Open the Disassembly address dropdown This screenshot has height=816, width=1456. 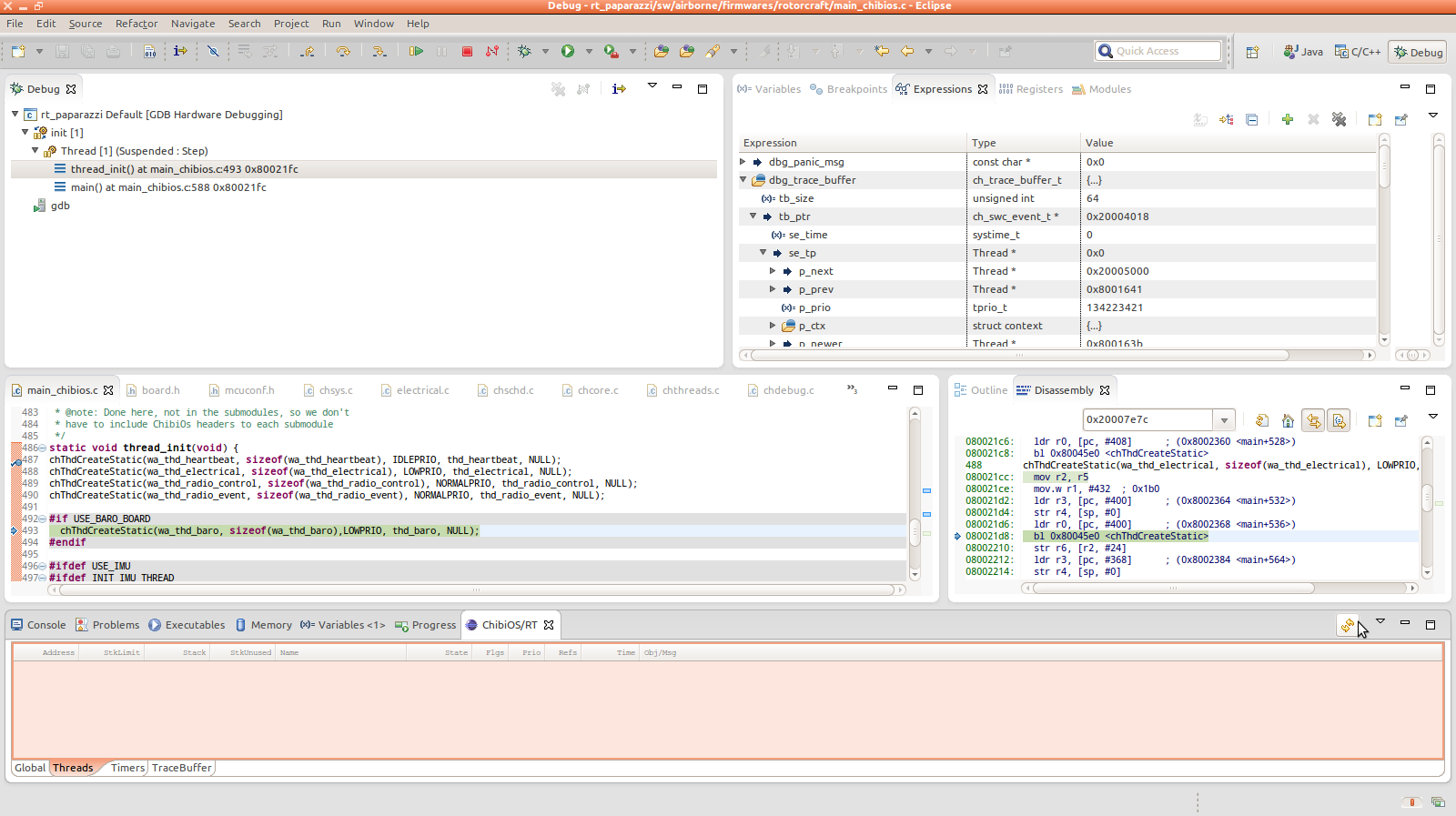(x=1224, y=420)
